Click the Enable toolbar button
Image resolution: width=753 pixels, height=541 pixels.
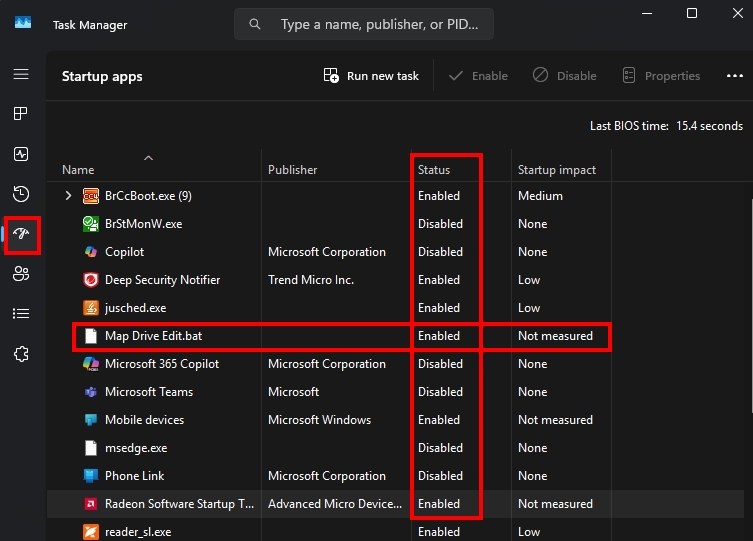pyautogui.click(x=478, y=76)
